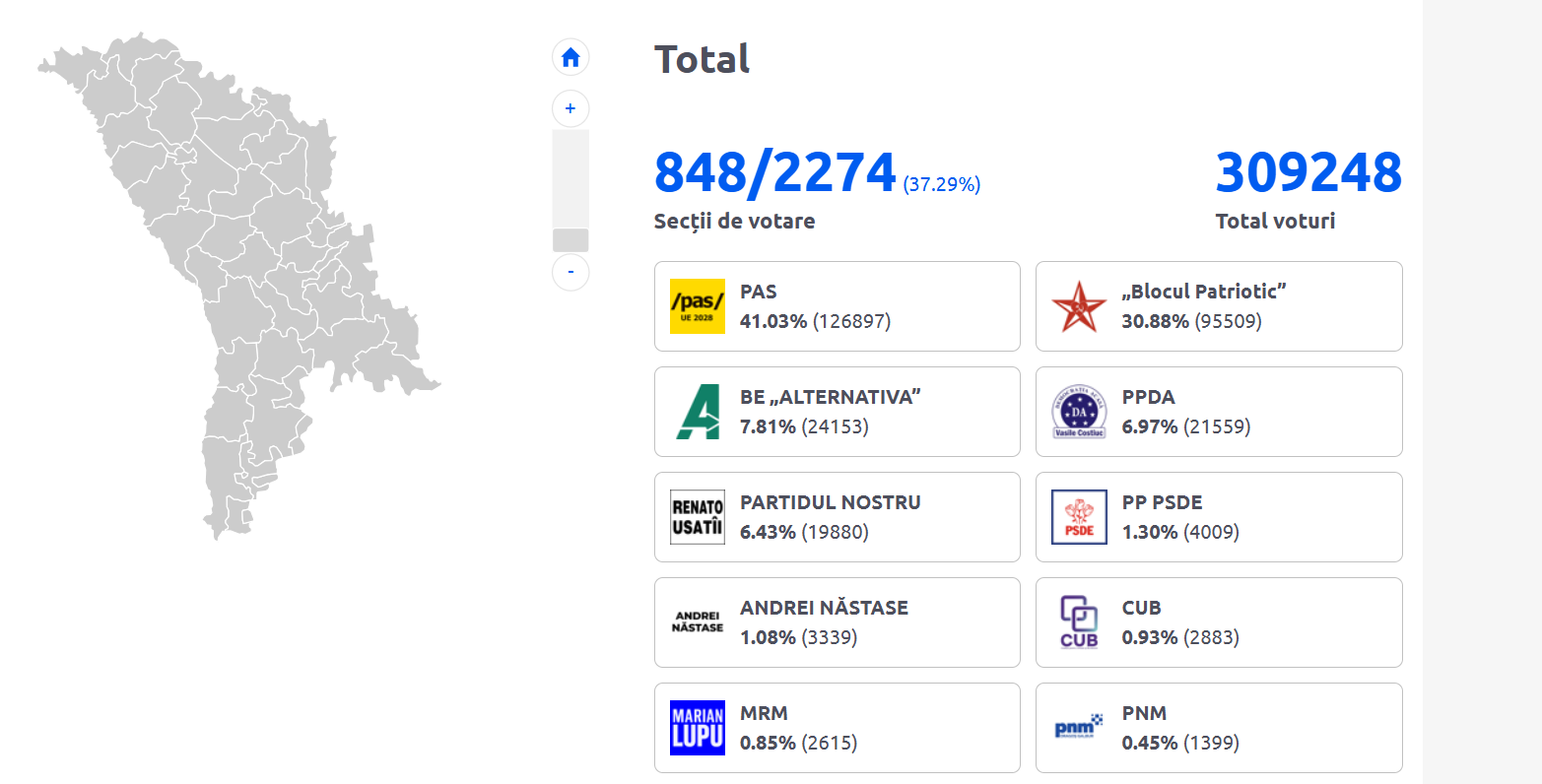Image resolution: width=1542 pixels, height=784 pixels.
Task: Click the Andrei Năstase logo
Action: pos(698,622)
